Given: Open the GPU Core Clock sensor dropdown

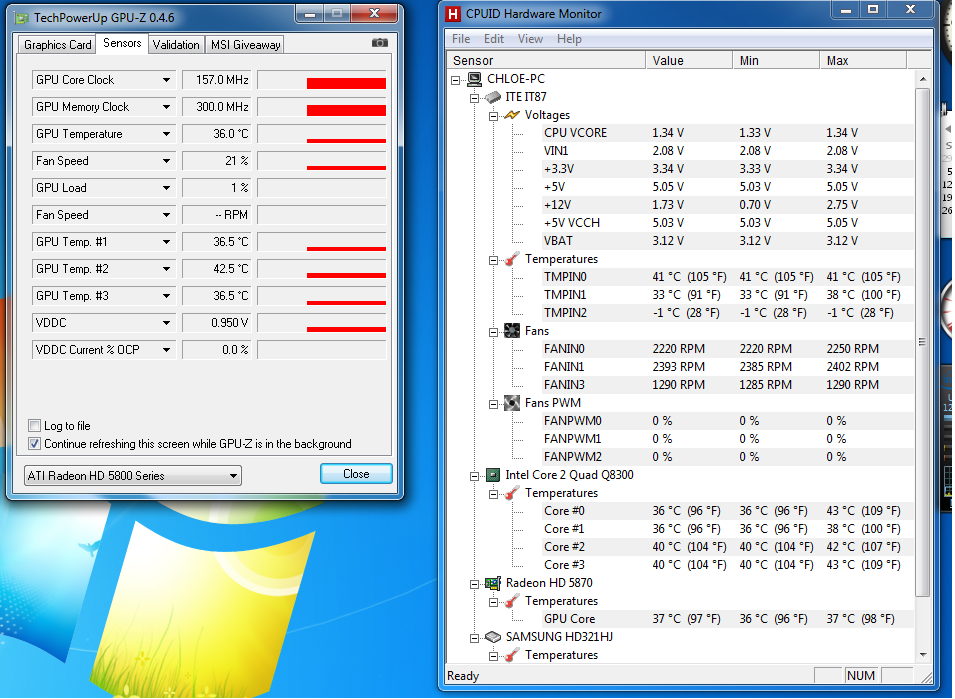Looking at the screenshot, I should (166, 80).
